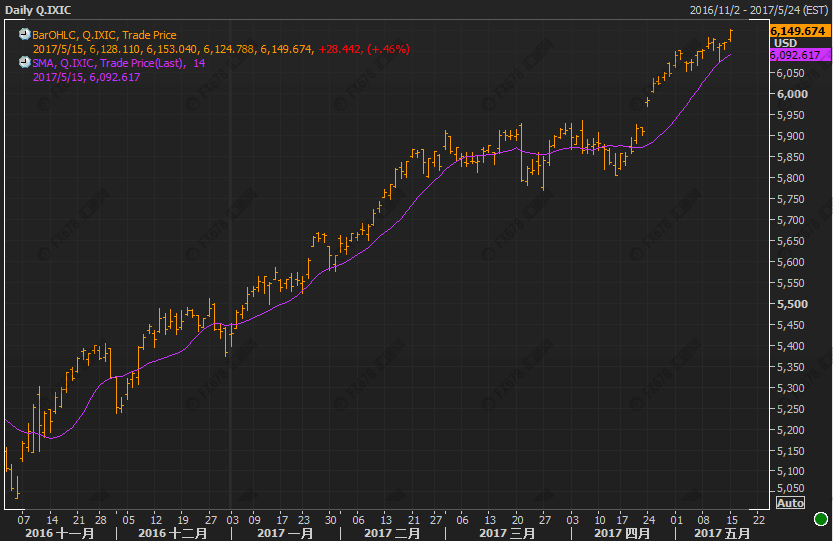Click the (+.46%) percent change value
Viewport: 833px width, 541px height.
click(x=388, y=49)
